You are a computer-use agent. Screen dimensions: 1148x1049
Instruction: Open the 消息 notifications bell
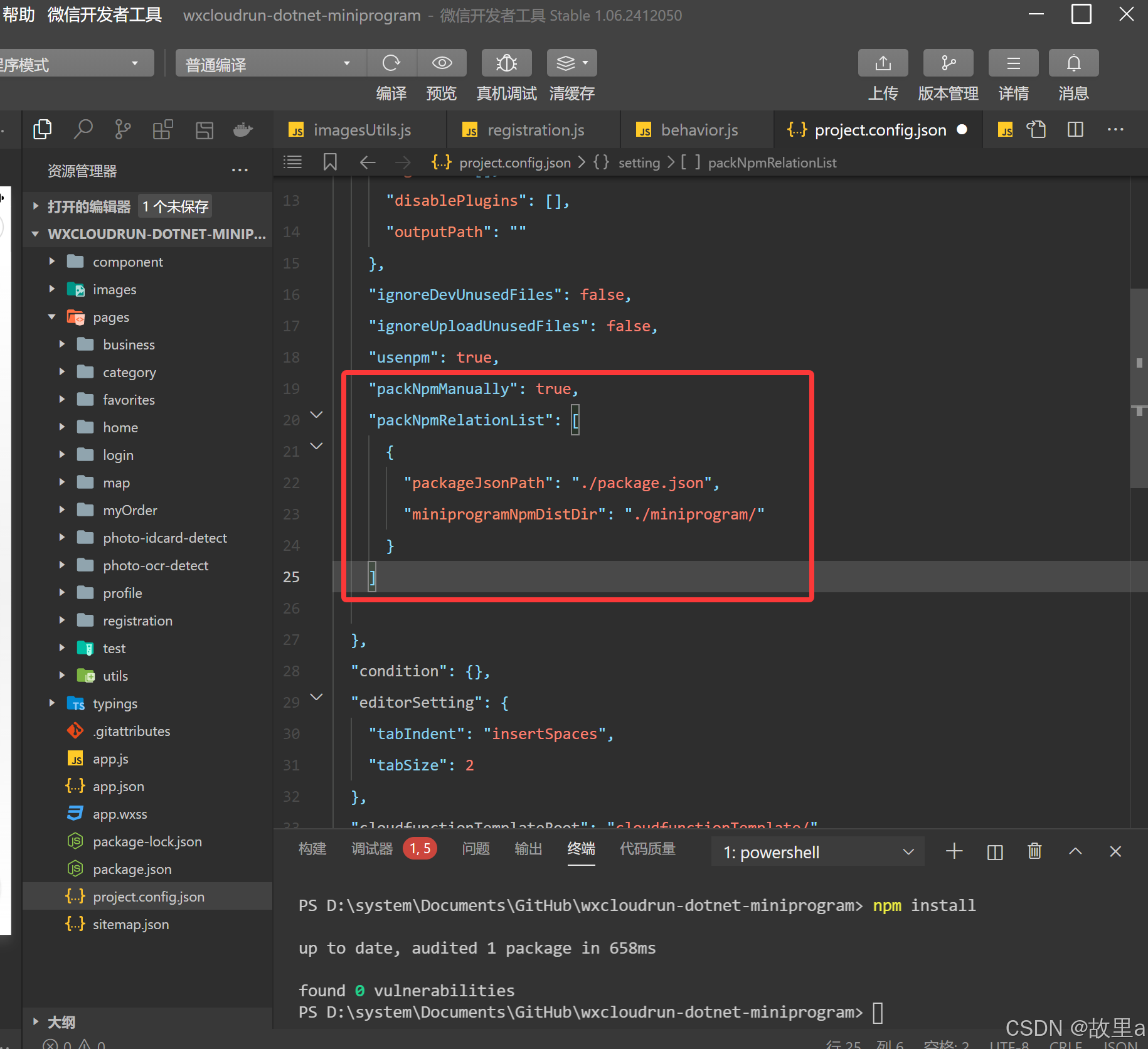click(1073, 63)
